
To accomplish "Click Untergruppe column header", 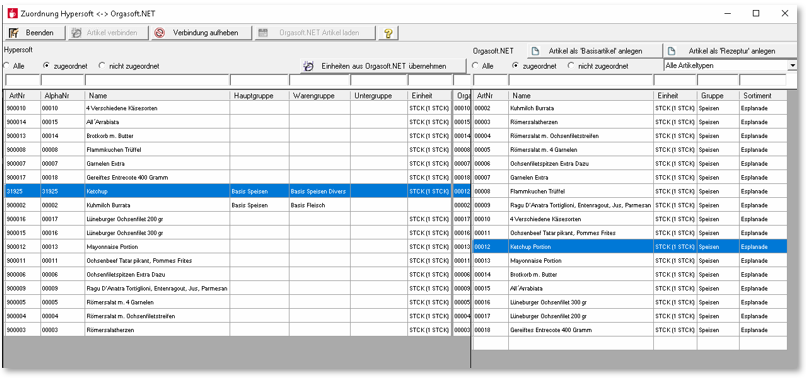I will (x=379, y=96).
